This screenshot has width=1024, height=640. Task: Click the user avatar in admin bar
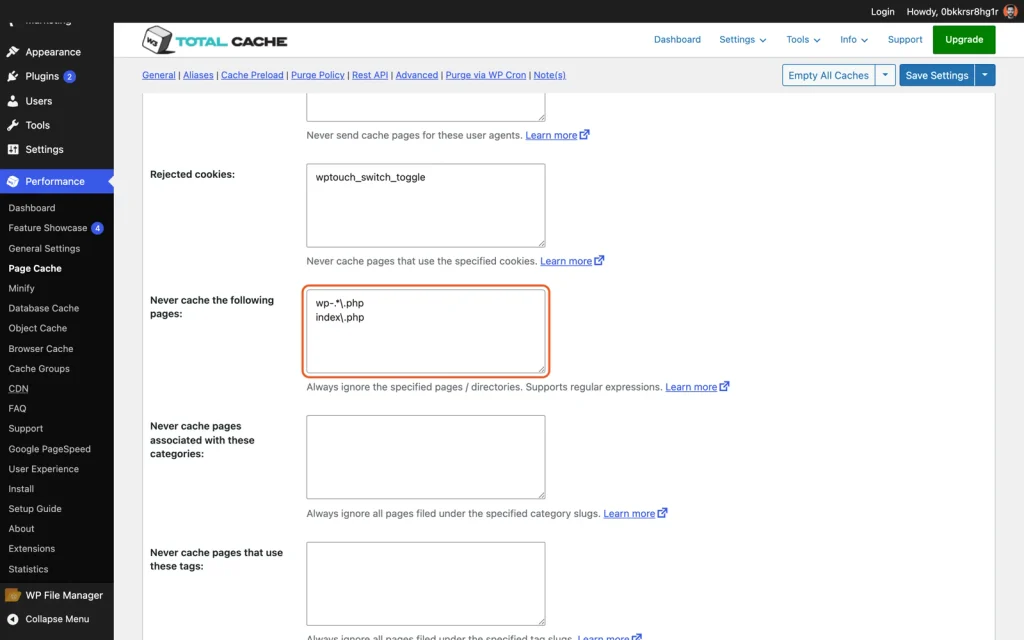1010,11
